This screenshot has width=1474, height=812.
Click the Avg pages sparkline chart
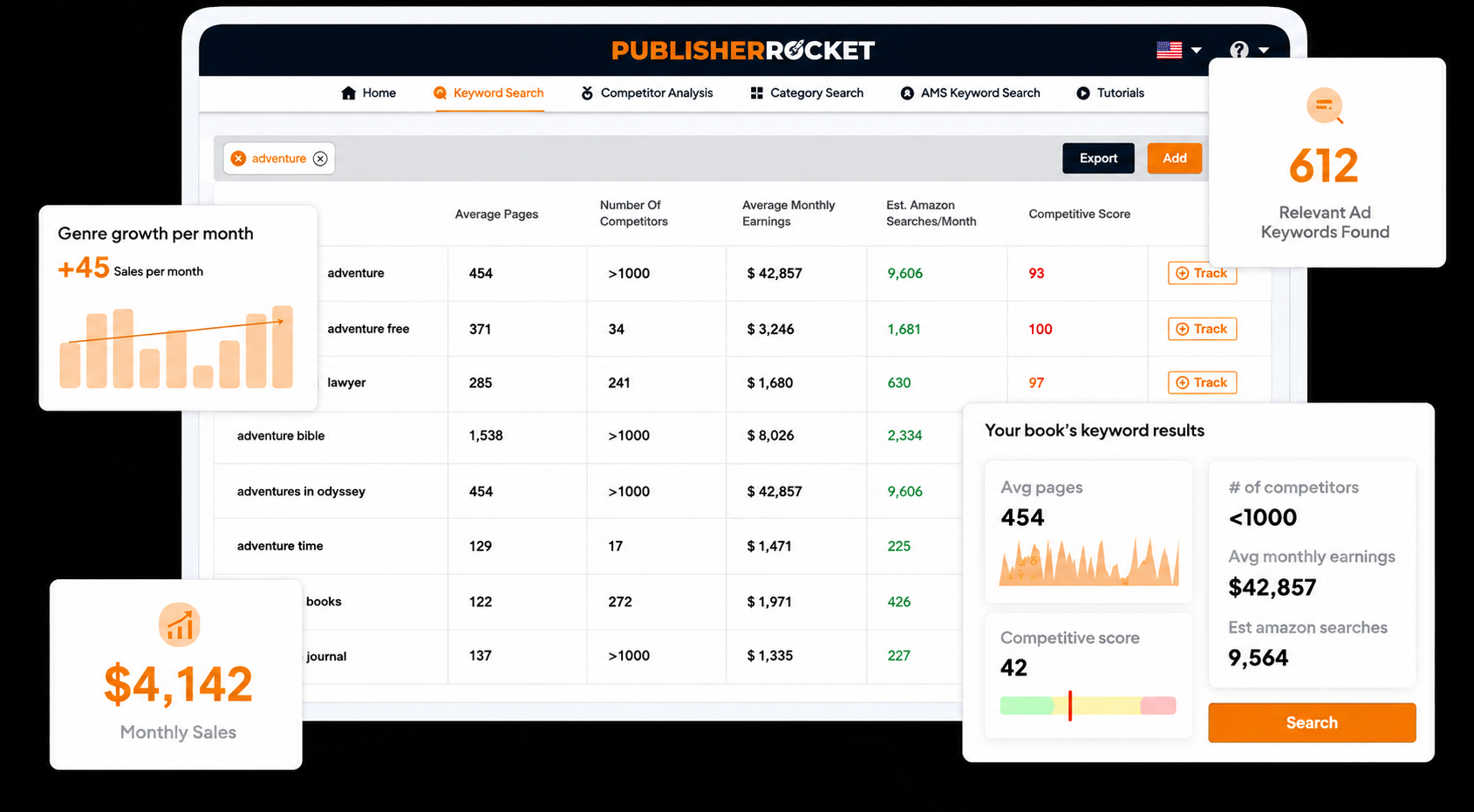[1088, 561]
